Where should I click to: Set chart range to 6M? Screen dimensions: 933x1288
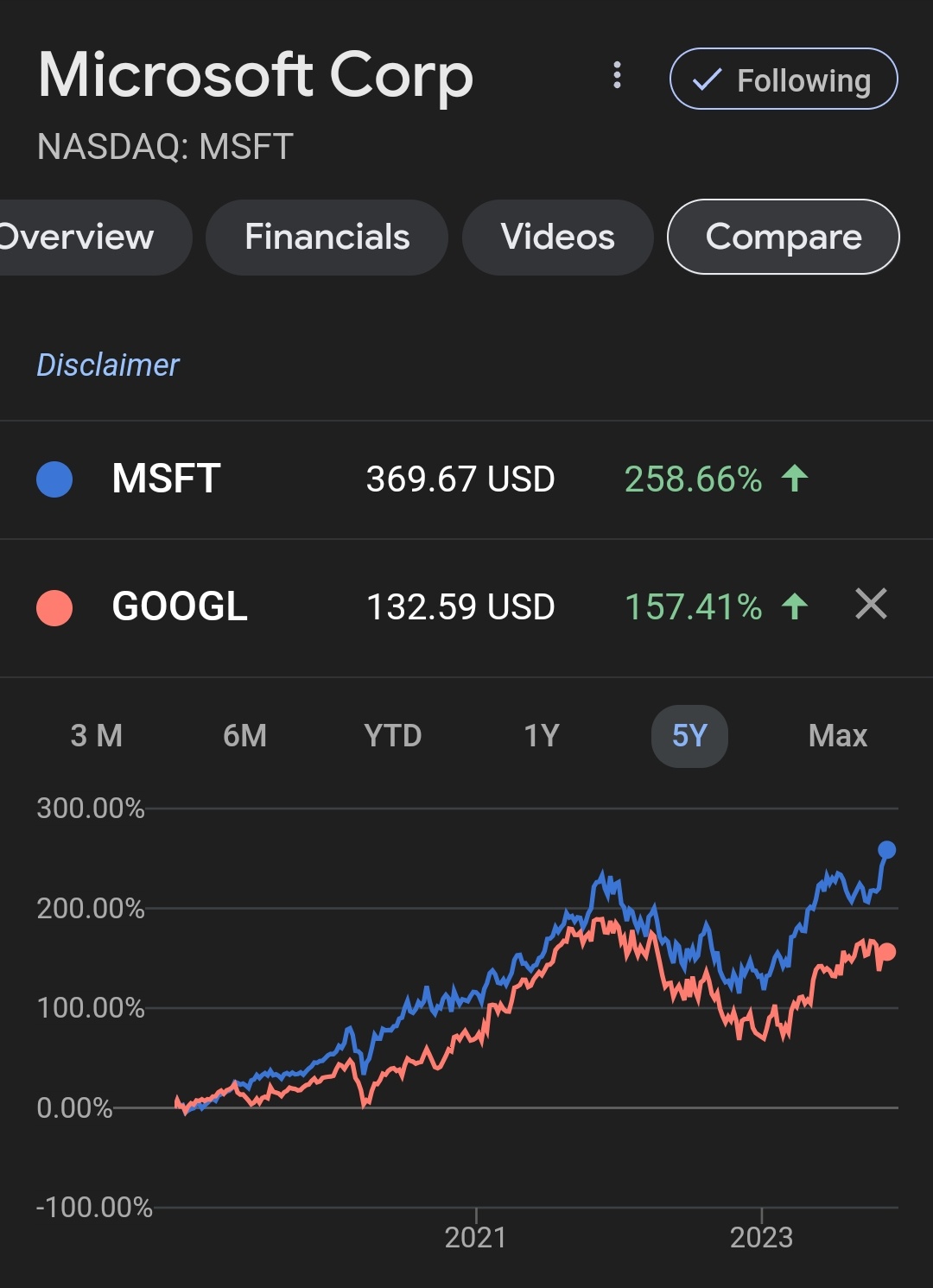point(244,736)
